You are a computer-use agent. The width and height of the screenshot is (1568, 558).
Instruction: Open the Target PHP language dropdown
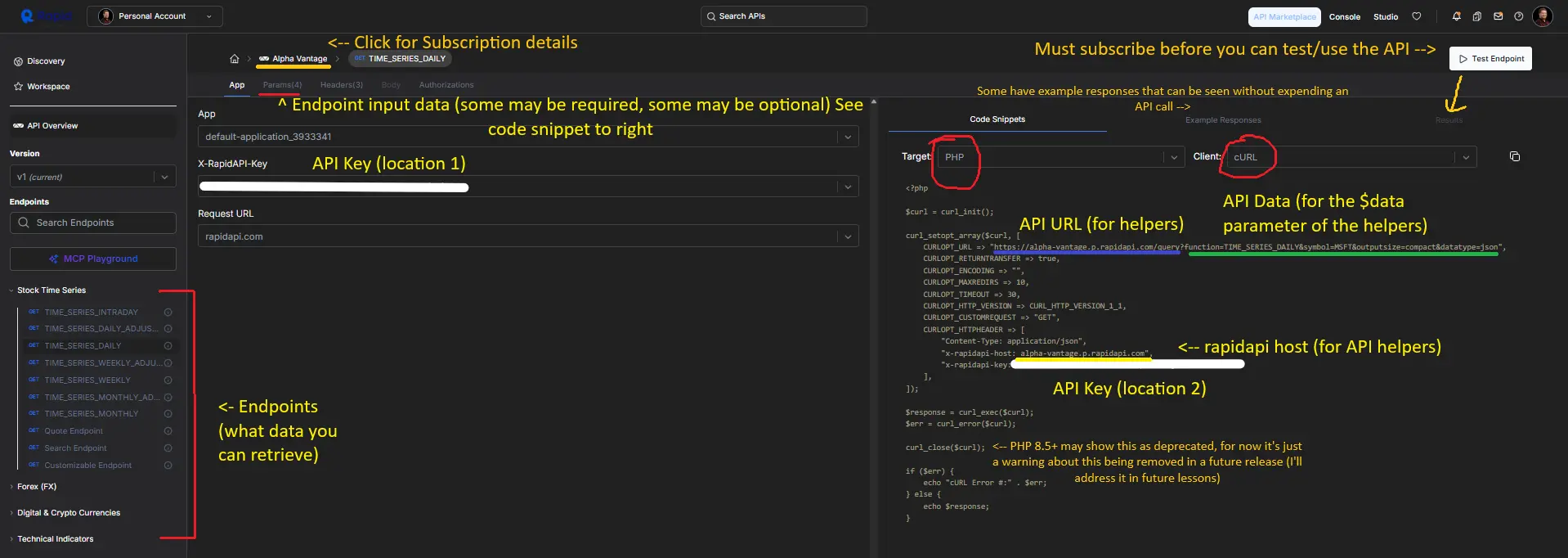click(x=1060, y=157)
